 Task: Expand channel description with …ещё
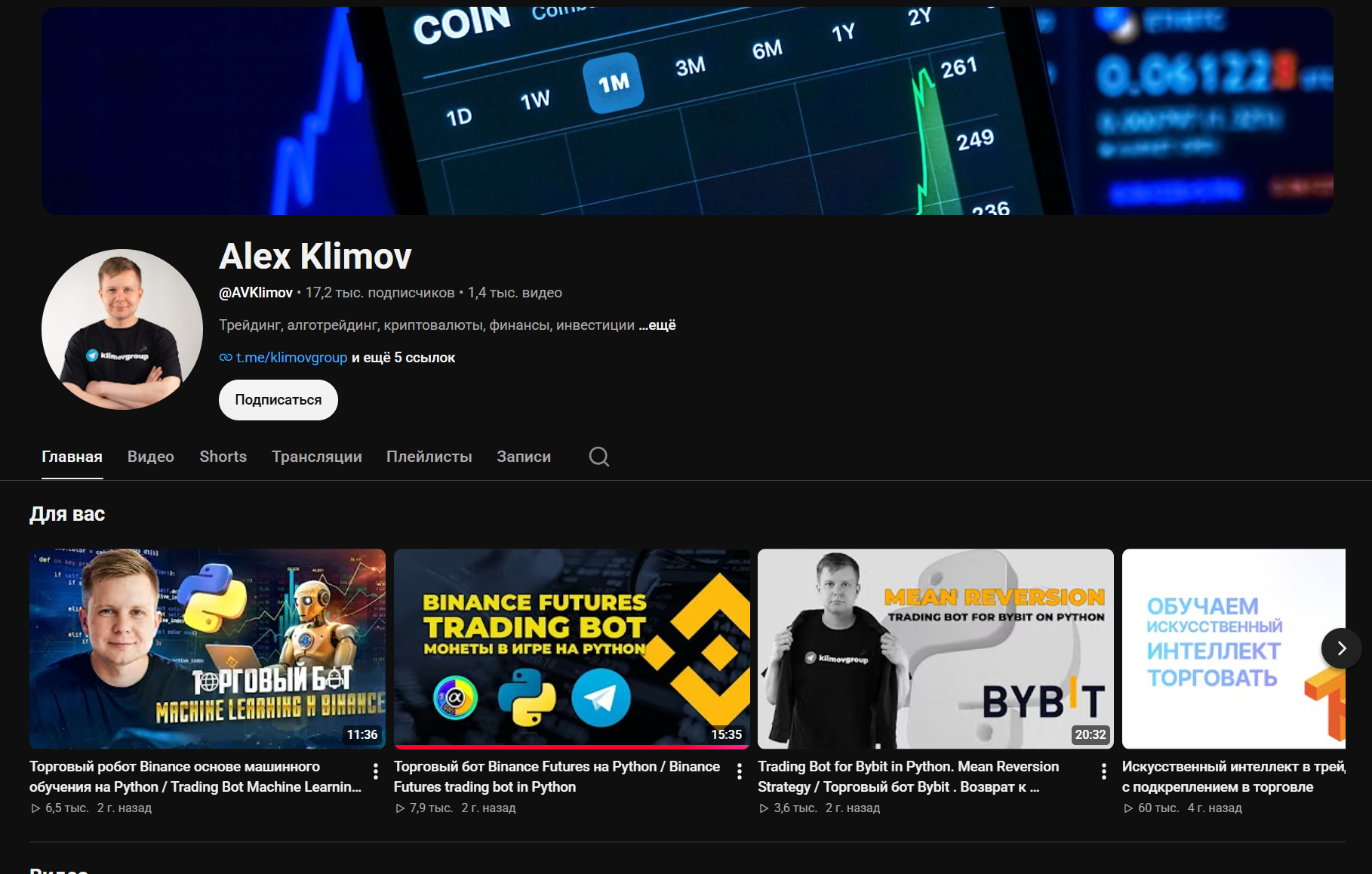[657, 325]
